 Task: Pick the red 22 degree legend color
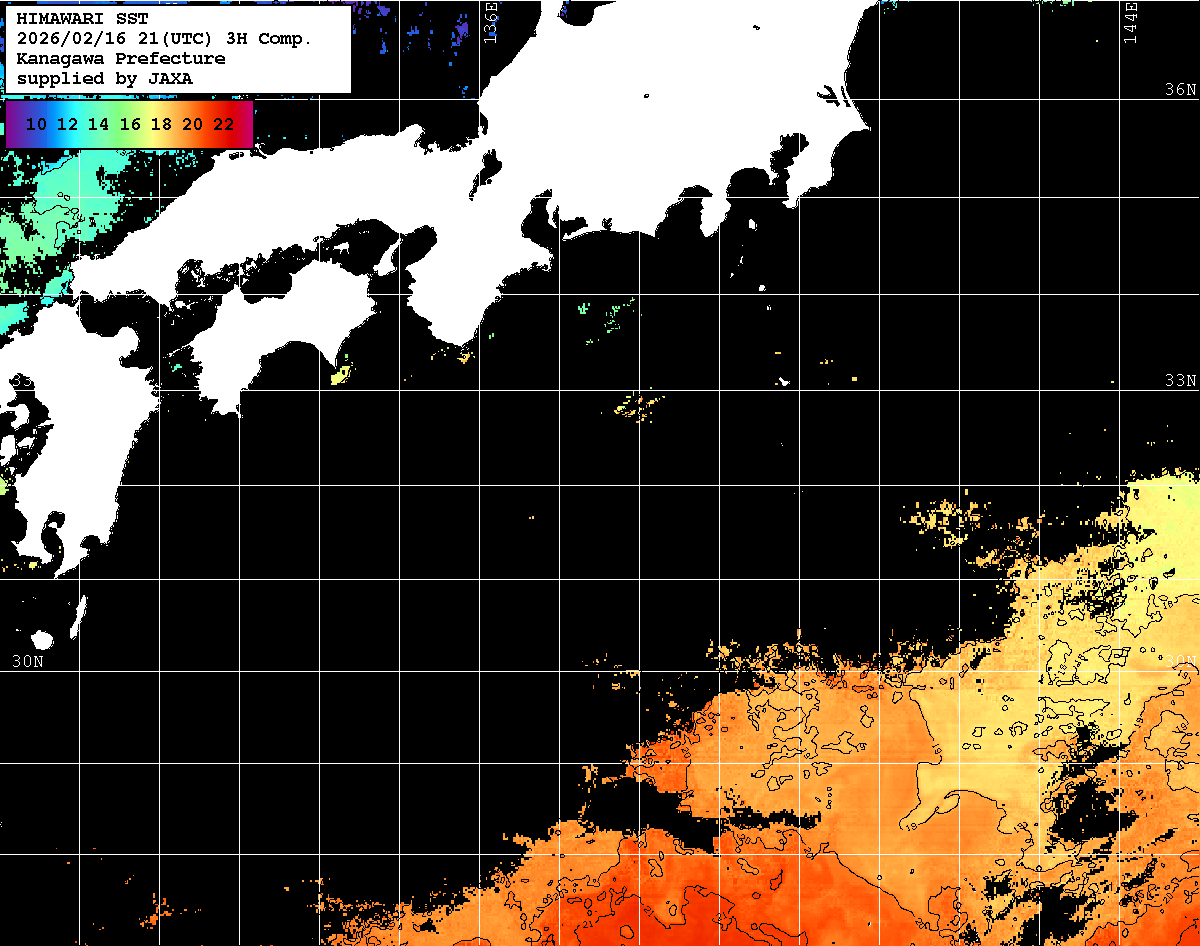click(223, 125)
